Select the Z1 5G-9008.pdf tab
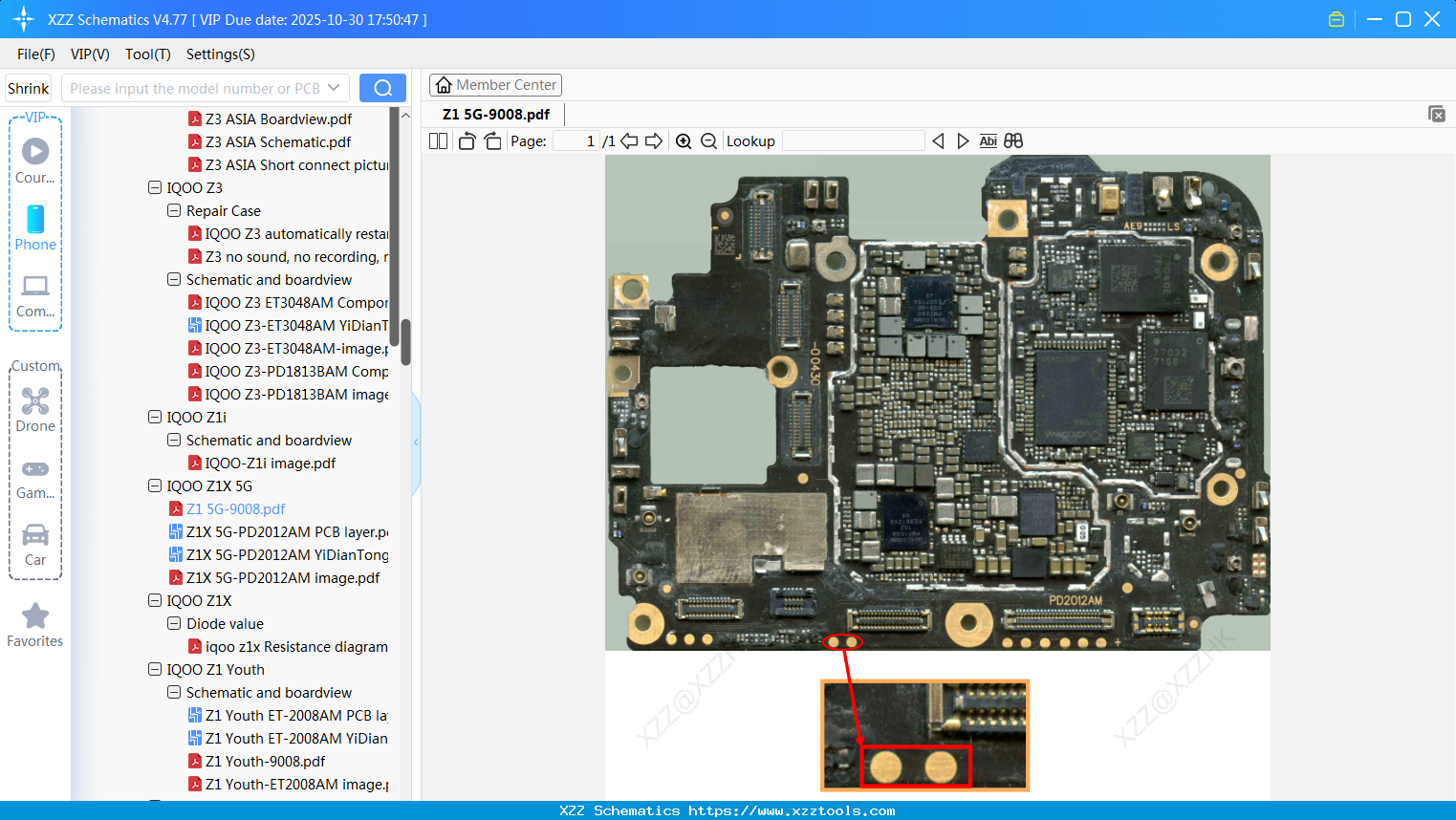 tap(496, 115)
